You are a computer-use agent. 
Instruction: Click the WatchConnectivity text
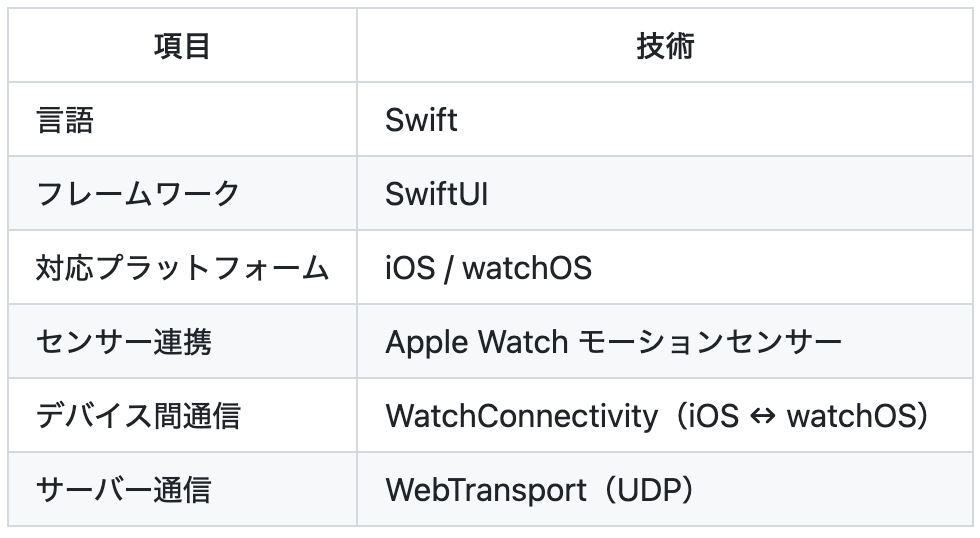[521, 416]
